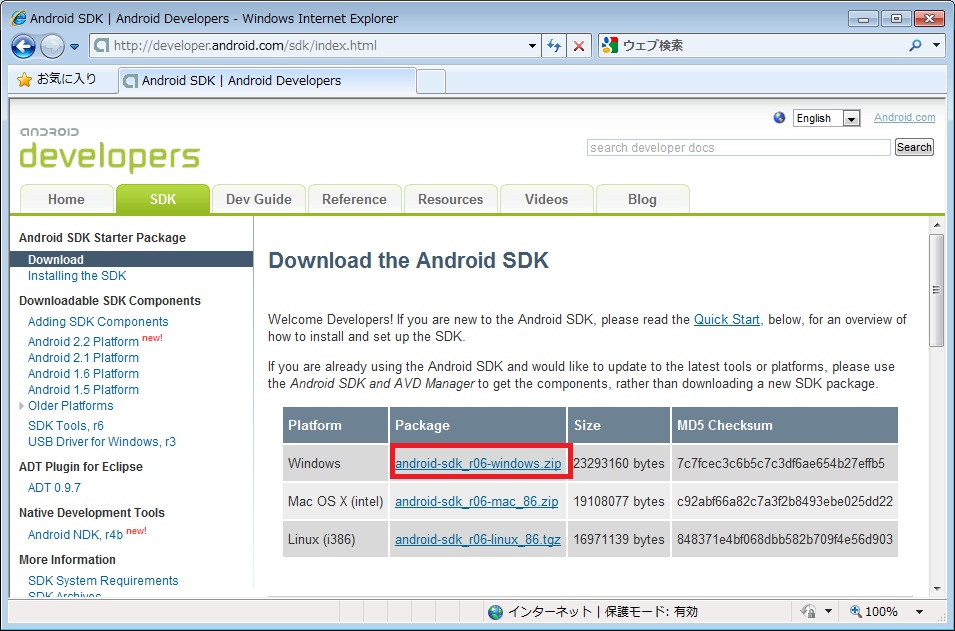Open ADT 0.9.7 link

pyautogui.click(x=54, y=488)
